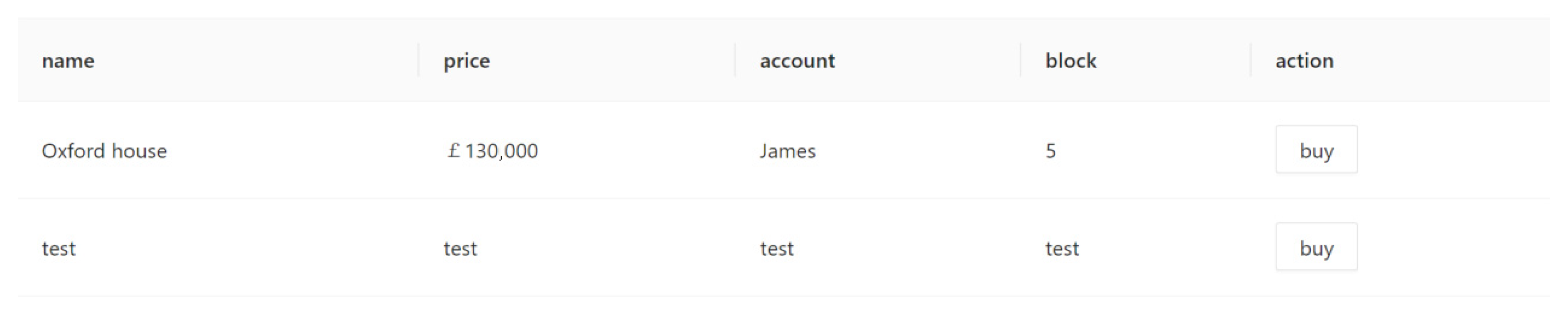Click the test value in block column
Image resolution: width=1568 pixels, height=314 pixels.
(1062, 248)
